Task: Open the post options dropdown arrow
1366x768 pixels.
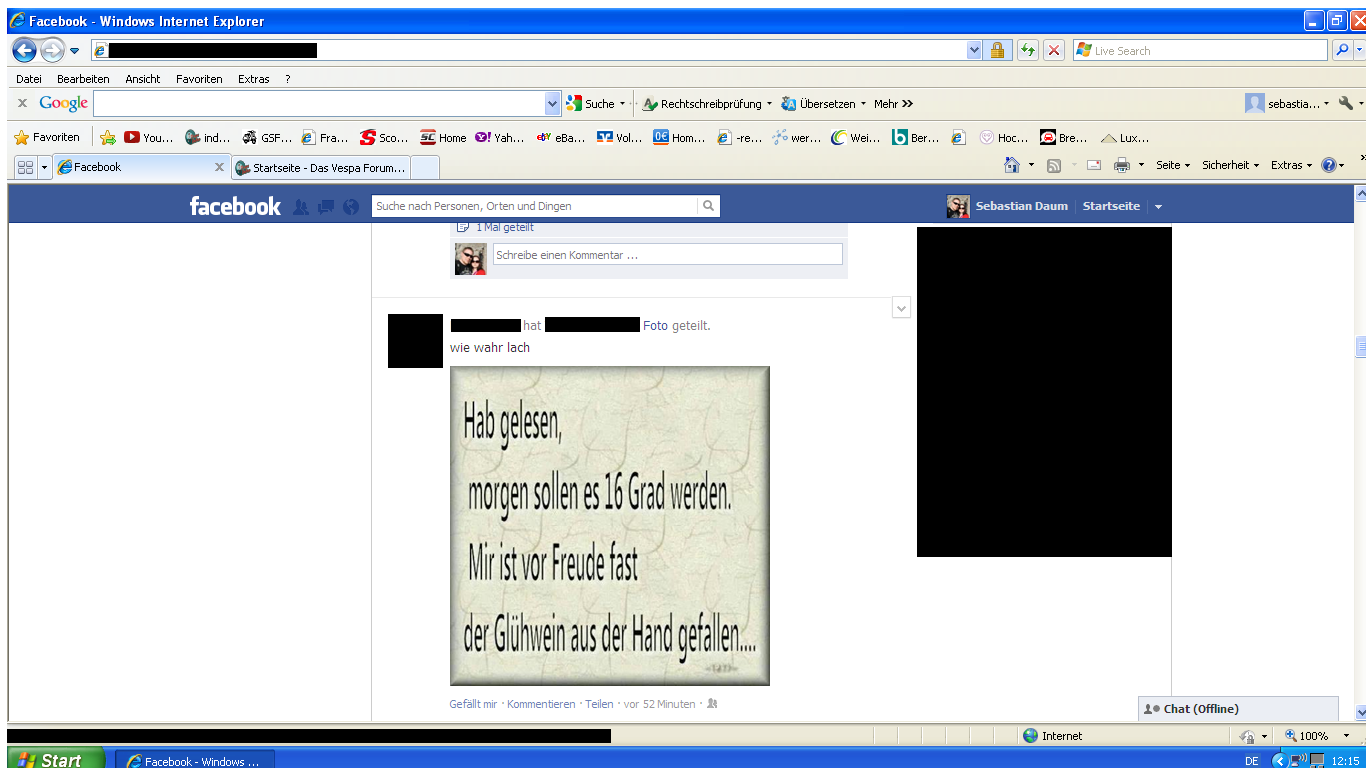Action: [901, 308]
